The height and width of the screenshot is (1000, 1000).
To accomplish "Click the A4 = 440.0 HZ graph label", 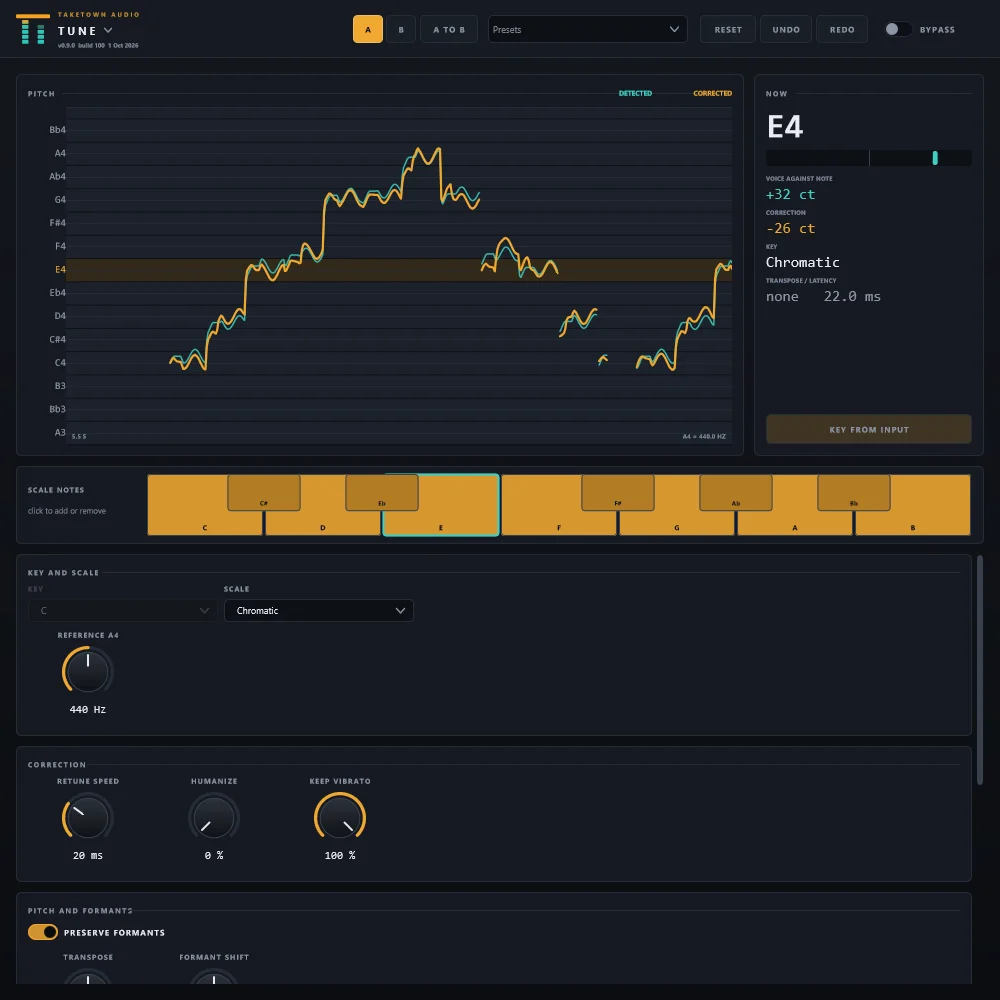I will (x=703, y=436).
